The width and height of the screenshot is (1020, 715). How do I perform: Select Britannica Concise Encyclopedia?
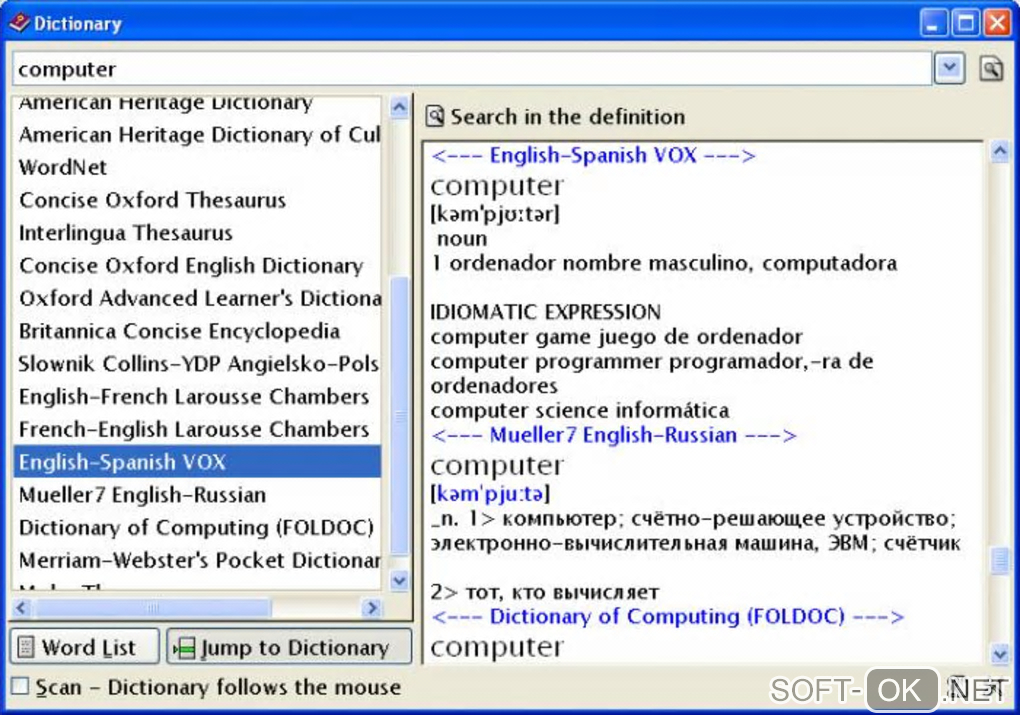[196, 331]
